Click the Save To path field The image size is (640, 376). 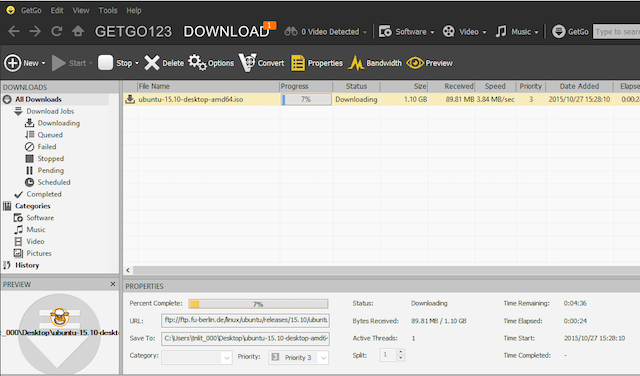[x=245, y=338]
